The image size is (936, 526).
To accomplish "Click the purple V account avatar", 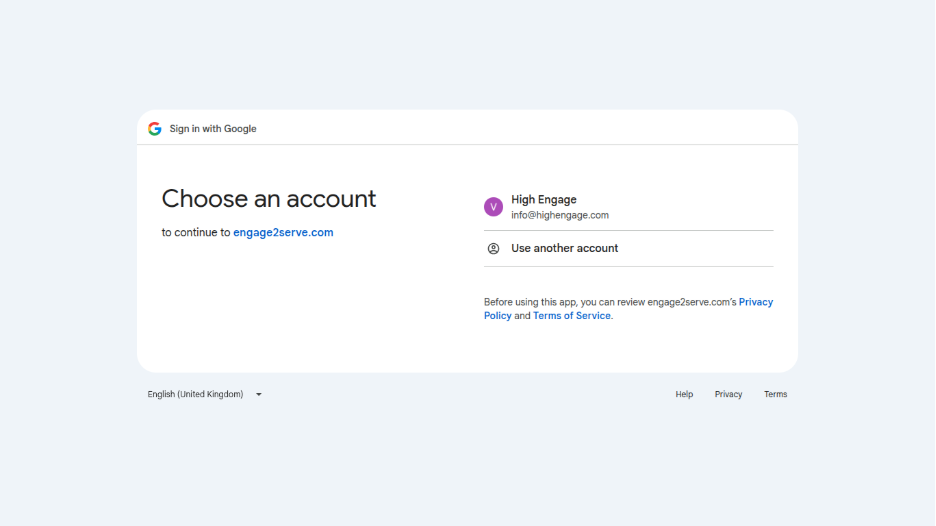I will click(493, 207).
